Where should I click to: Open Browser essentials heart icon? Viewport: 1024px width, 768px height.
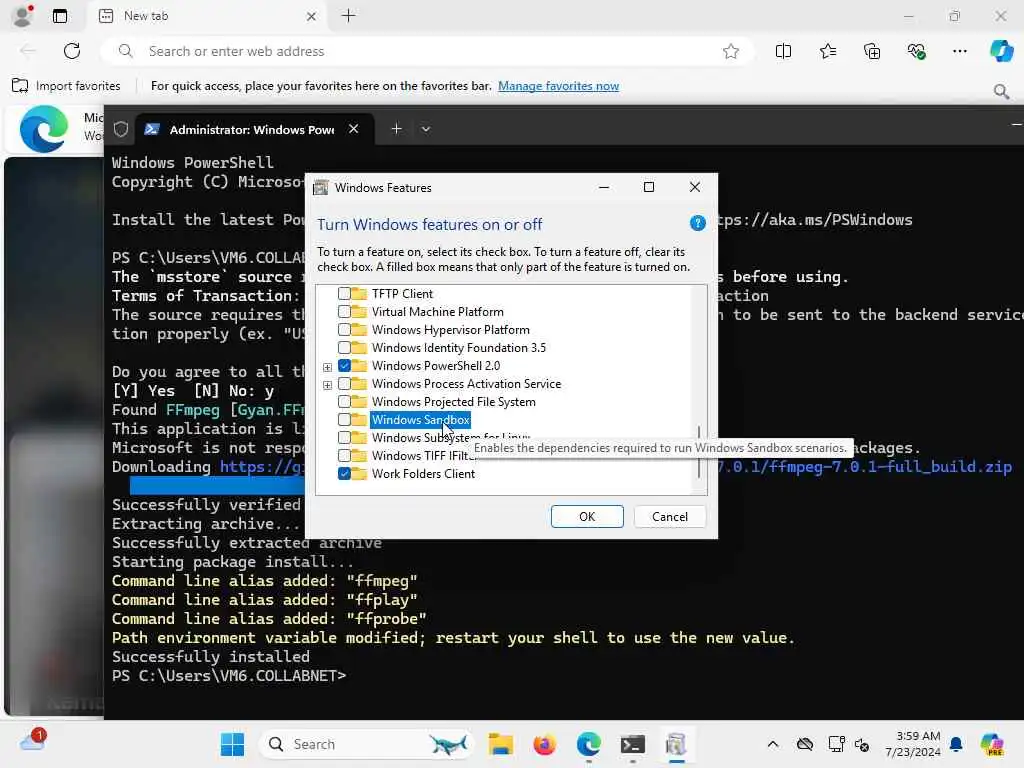coord(916,51)
